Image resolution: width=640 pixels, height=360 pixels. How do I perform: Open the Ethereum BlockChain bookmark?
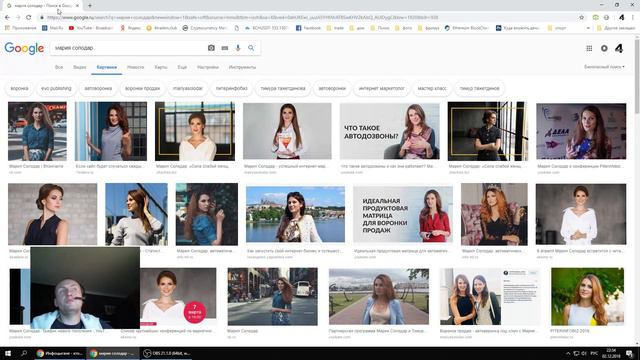pyautogui.click(x=467, y=28)
